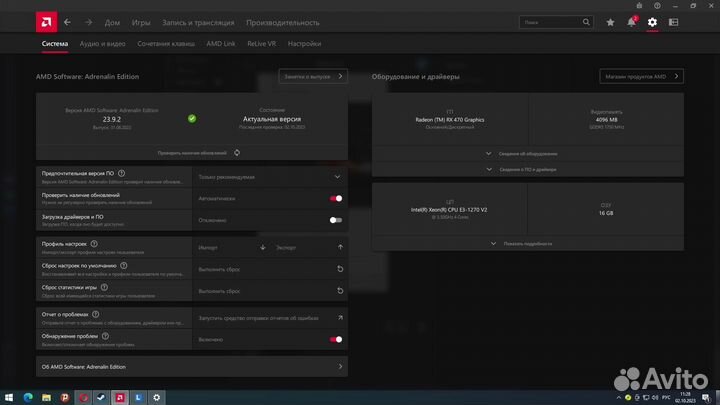Switch to AMD Link tab
Viewport: 720px width, 405px height.
tap(220, 44)
